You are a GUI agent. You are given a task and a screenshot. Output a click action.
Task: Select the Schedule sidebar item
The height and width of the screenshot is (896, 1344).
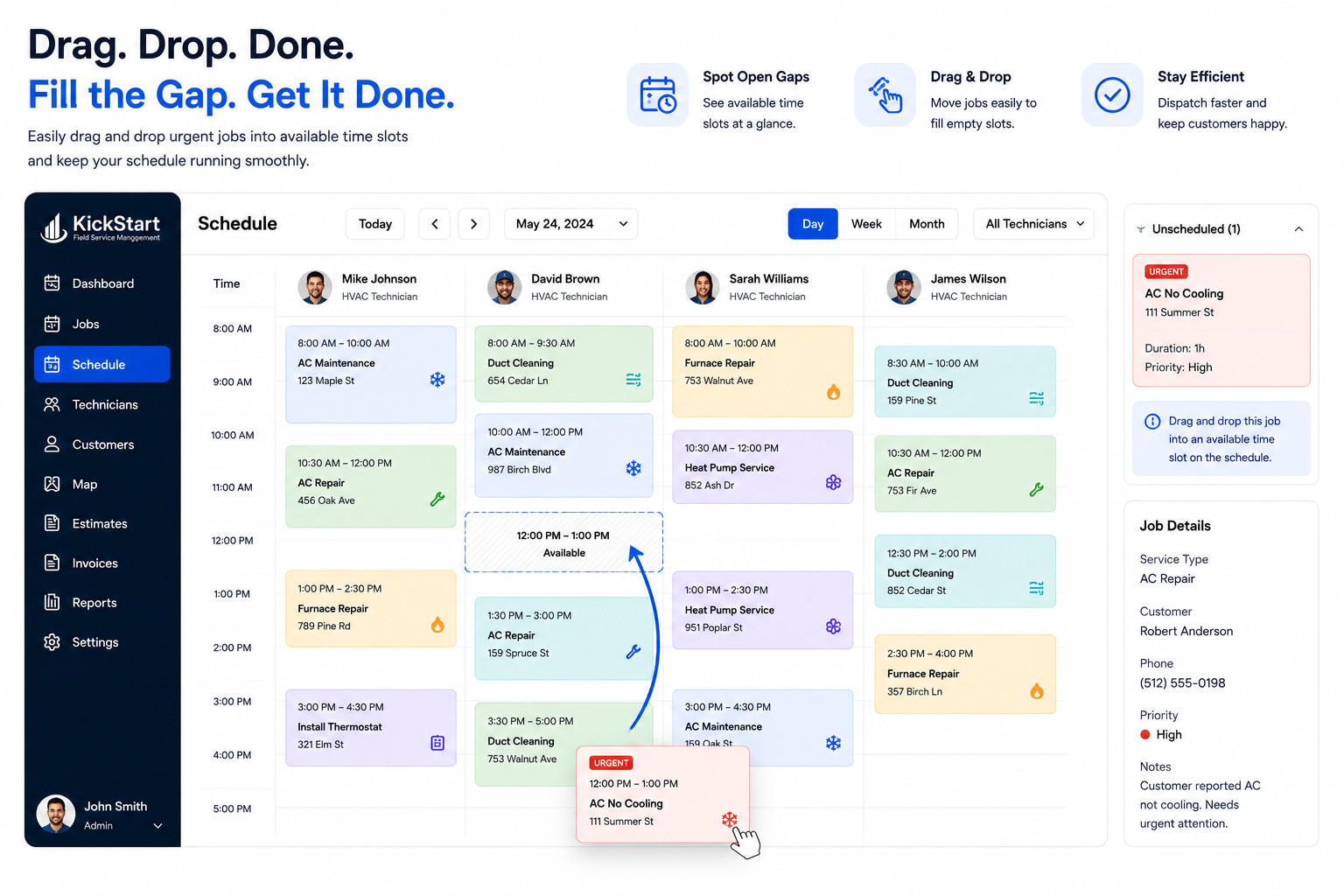point(101,364)
